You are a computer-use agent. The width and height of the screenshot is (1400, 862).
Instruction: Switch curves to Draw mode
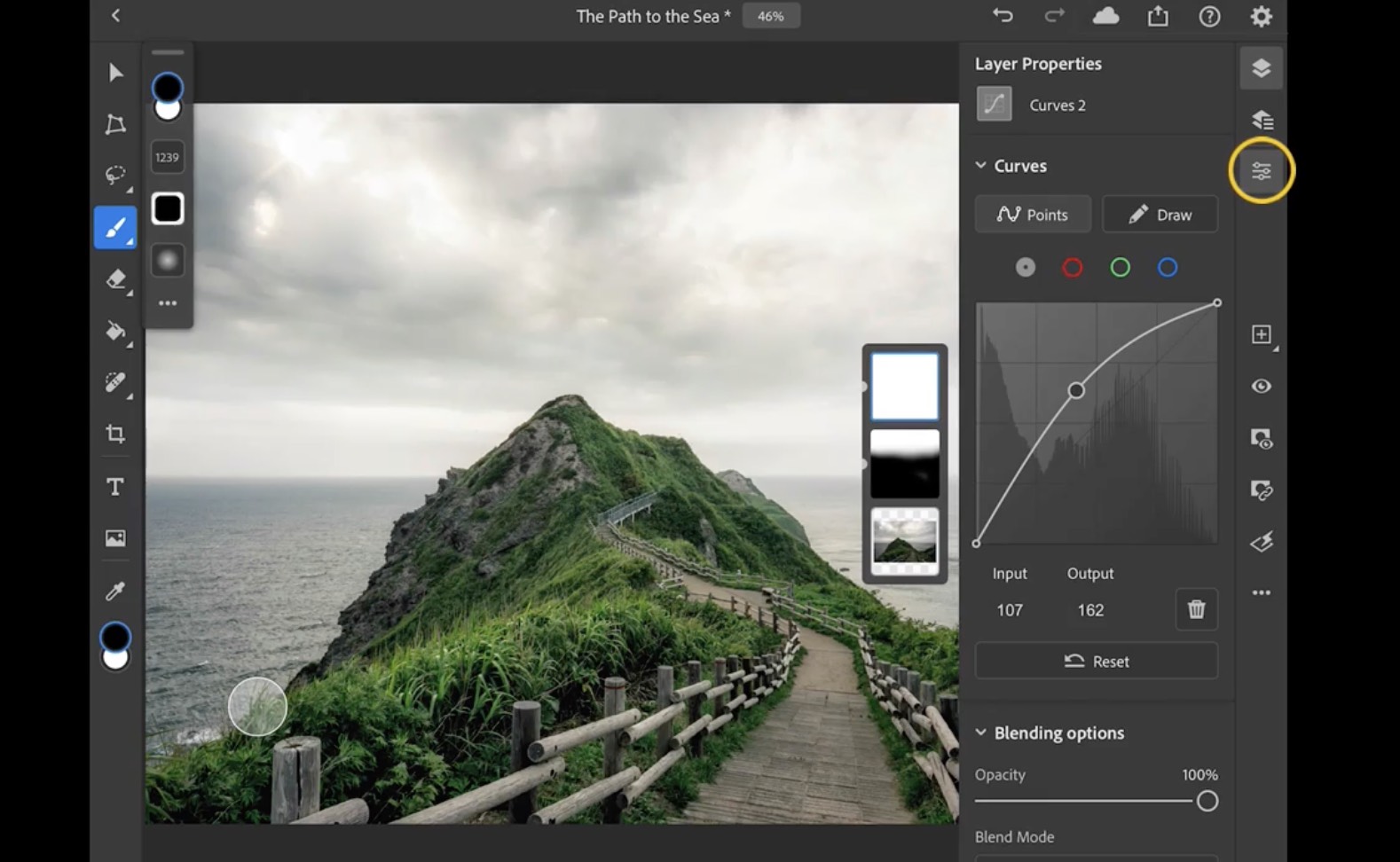(x=1160, y=215)
